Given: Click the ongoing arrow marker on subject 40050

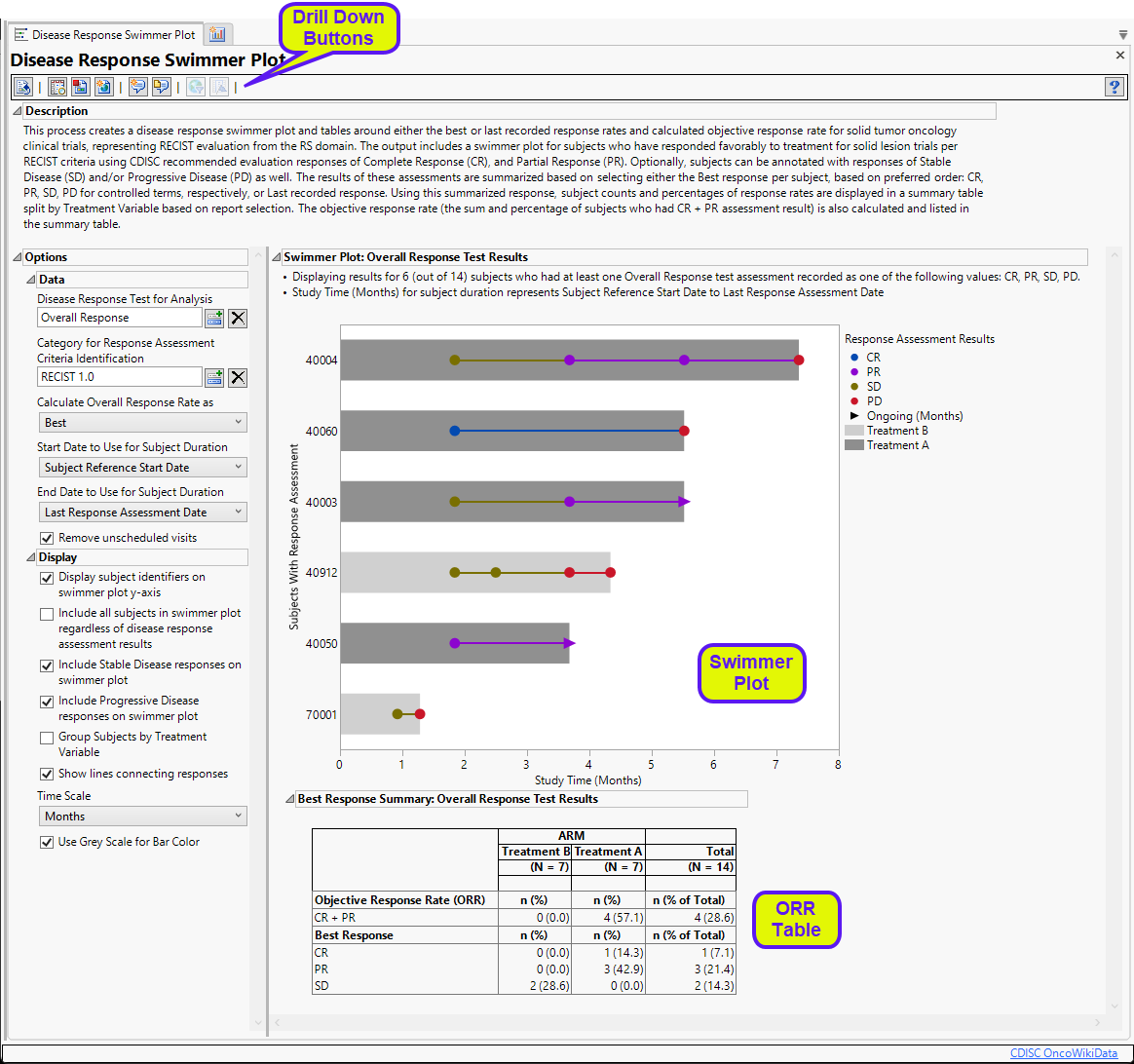Looking at the screenshot, I should 569,643.
